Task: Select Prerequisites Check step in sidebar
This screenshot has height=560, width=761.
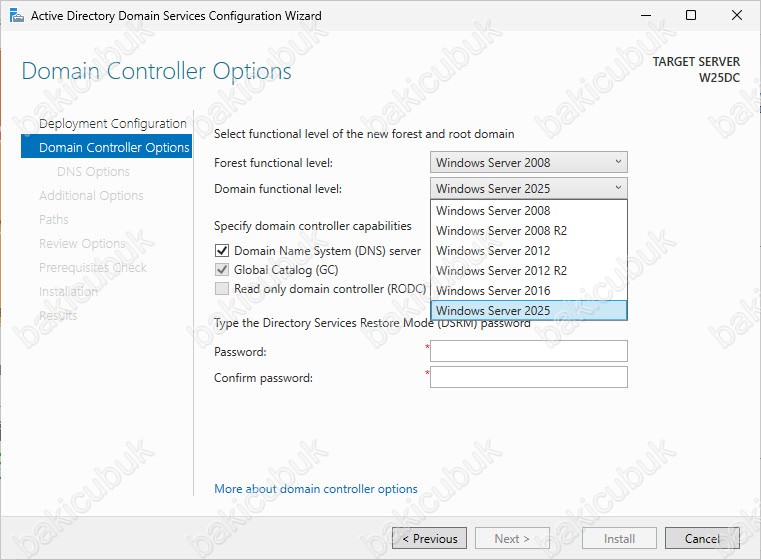Action: point(93,267)
